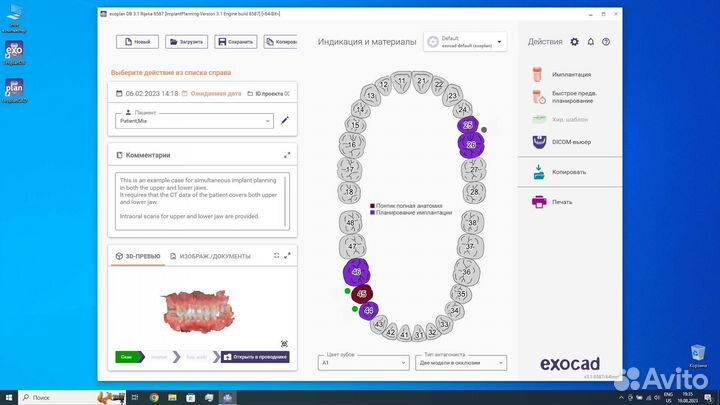Image resolution: width=720 pixels, height=405 pixels.
Task: Click the Хир. шаблон action icon
Action: coord(539,119)
